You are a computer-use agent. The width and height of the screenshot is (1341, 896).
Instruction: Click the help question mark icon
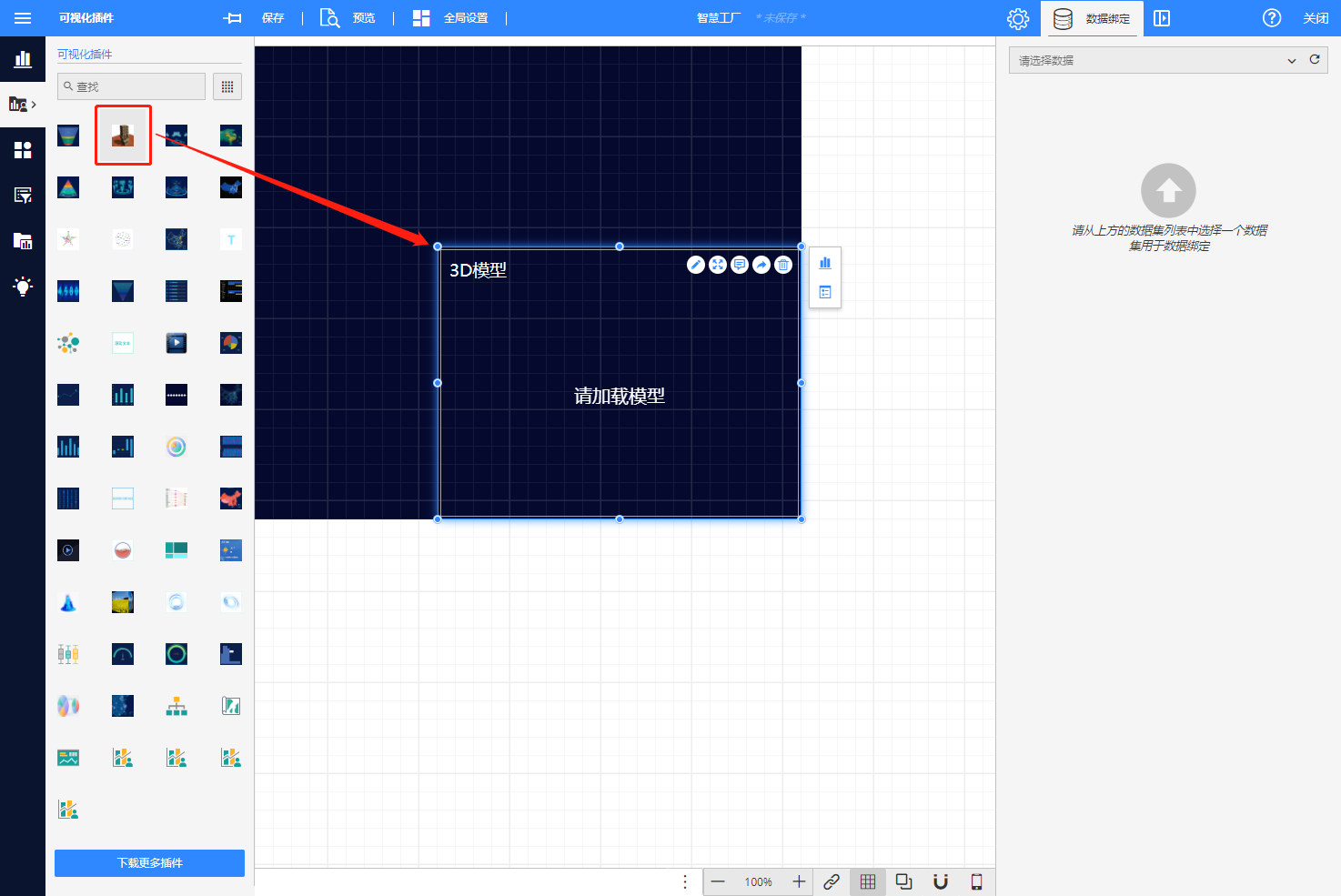(1272, 18)
